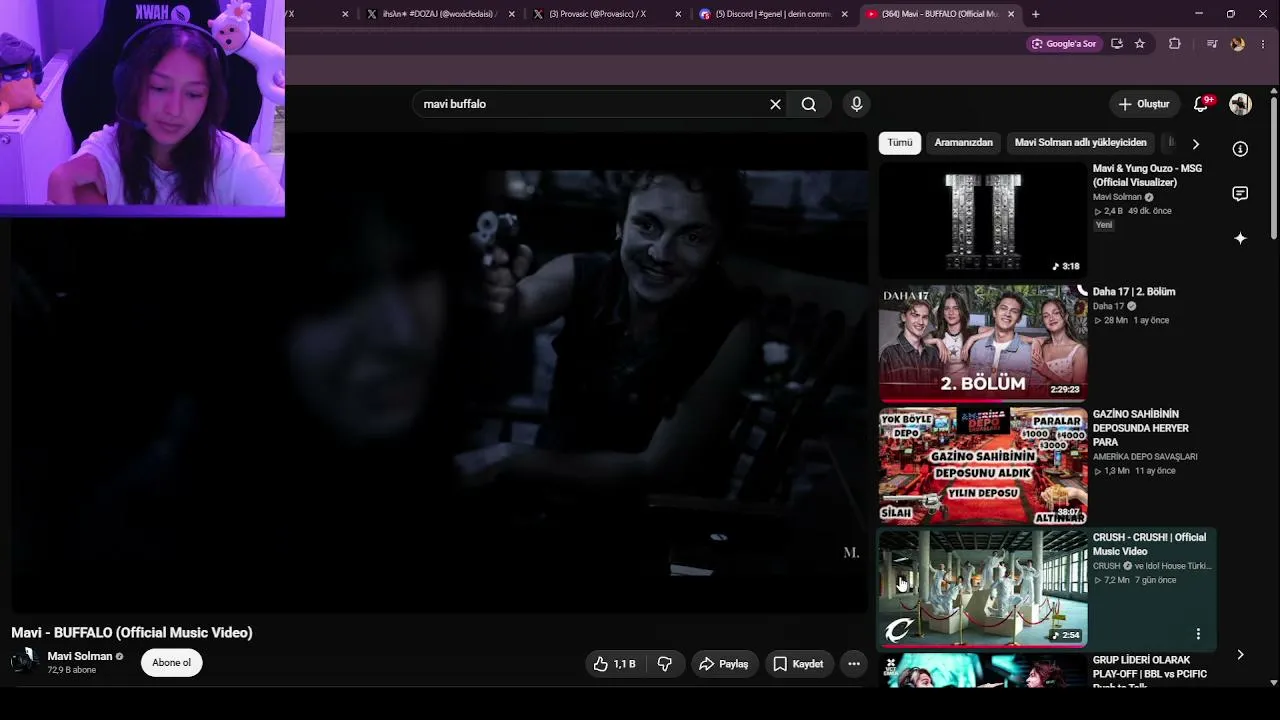Like the BUFFALO video
Screen dimensions: 1280x720
(615, 664)
